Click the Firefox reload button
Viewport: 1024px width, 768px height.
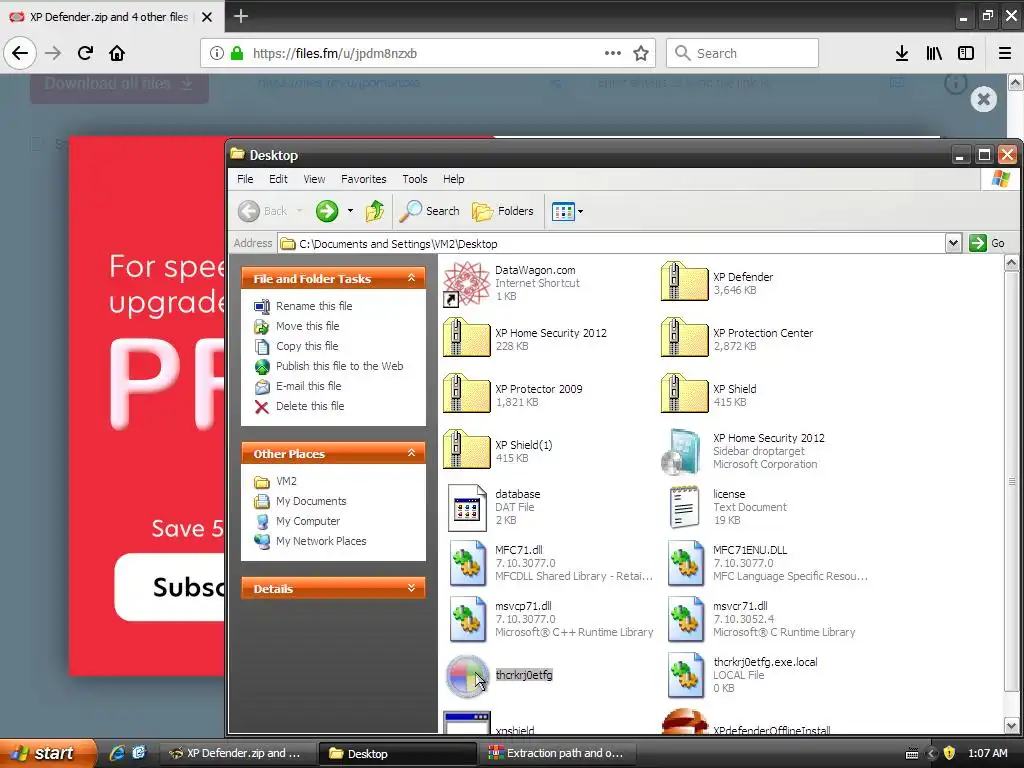click(85, 53)
